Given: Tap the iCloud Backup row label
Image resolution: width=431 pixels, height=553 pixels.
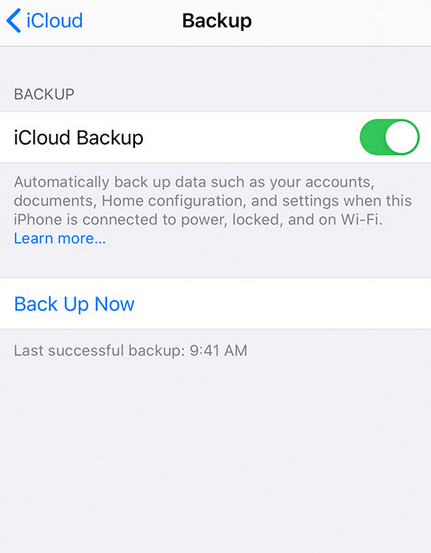Looking at the screenshot, I should click(x=79, y=138).
